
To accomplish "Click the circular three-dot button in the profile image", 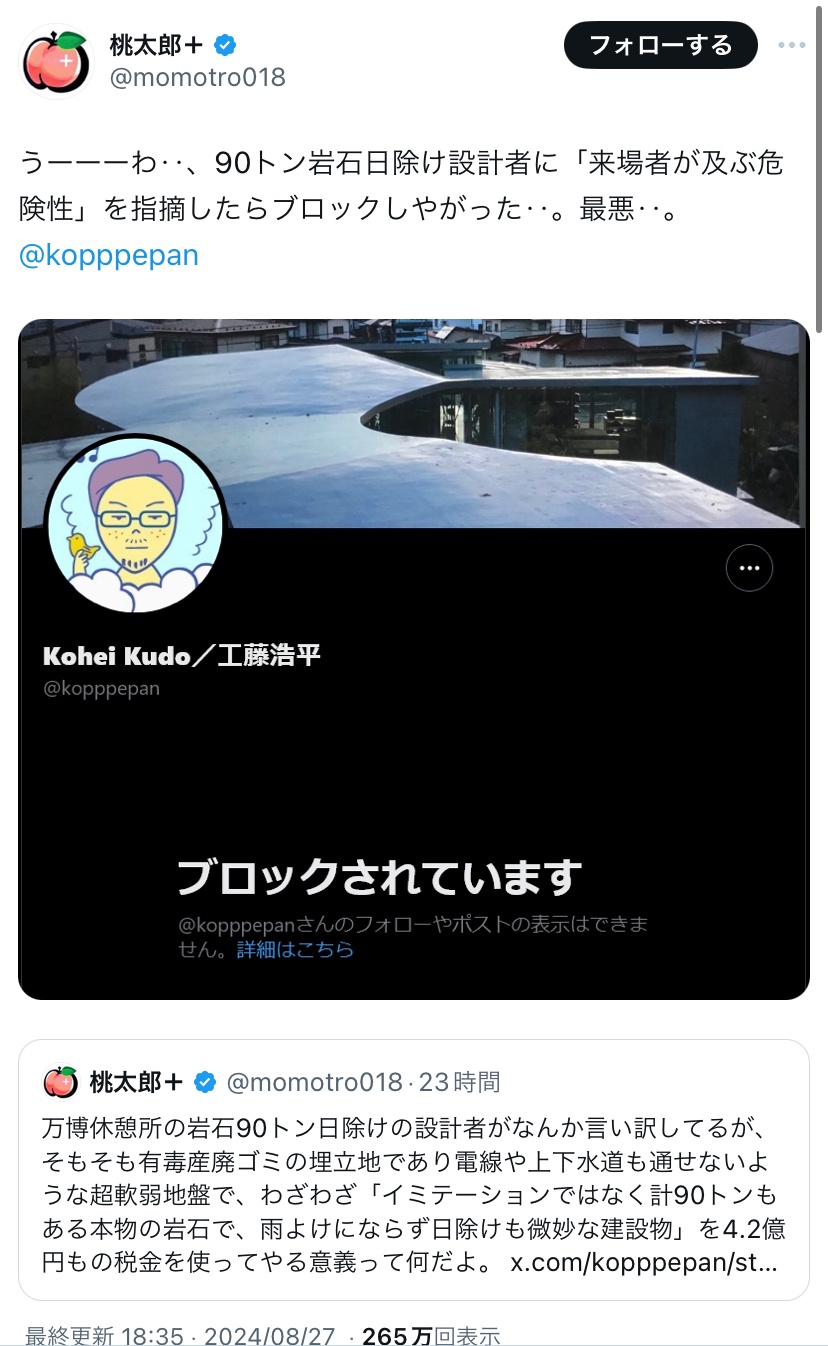I will click(x=749, y=569).
